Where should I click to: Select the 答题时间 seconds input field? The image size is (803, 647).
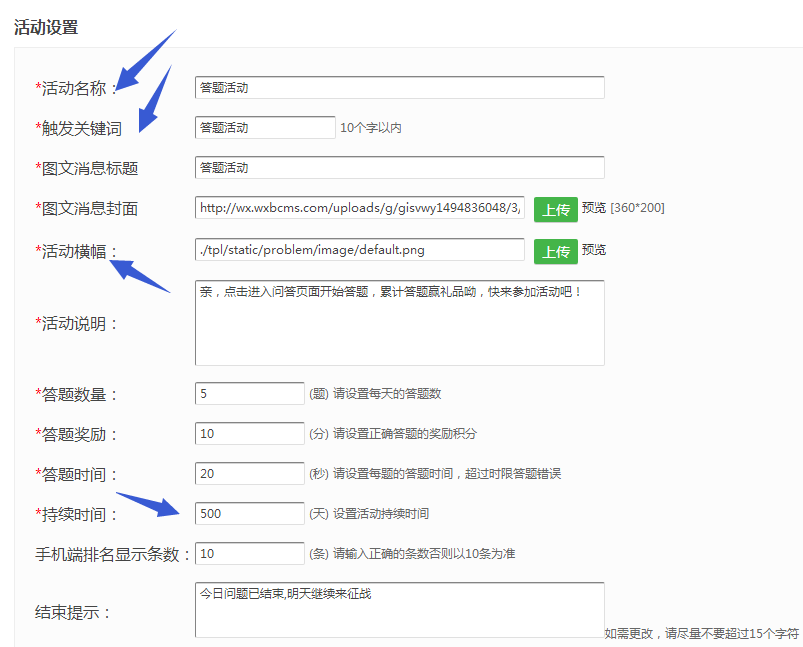[x=249, y=473]
